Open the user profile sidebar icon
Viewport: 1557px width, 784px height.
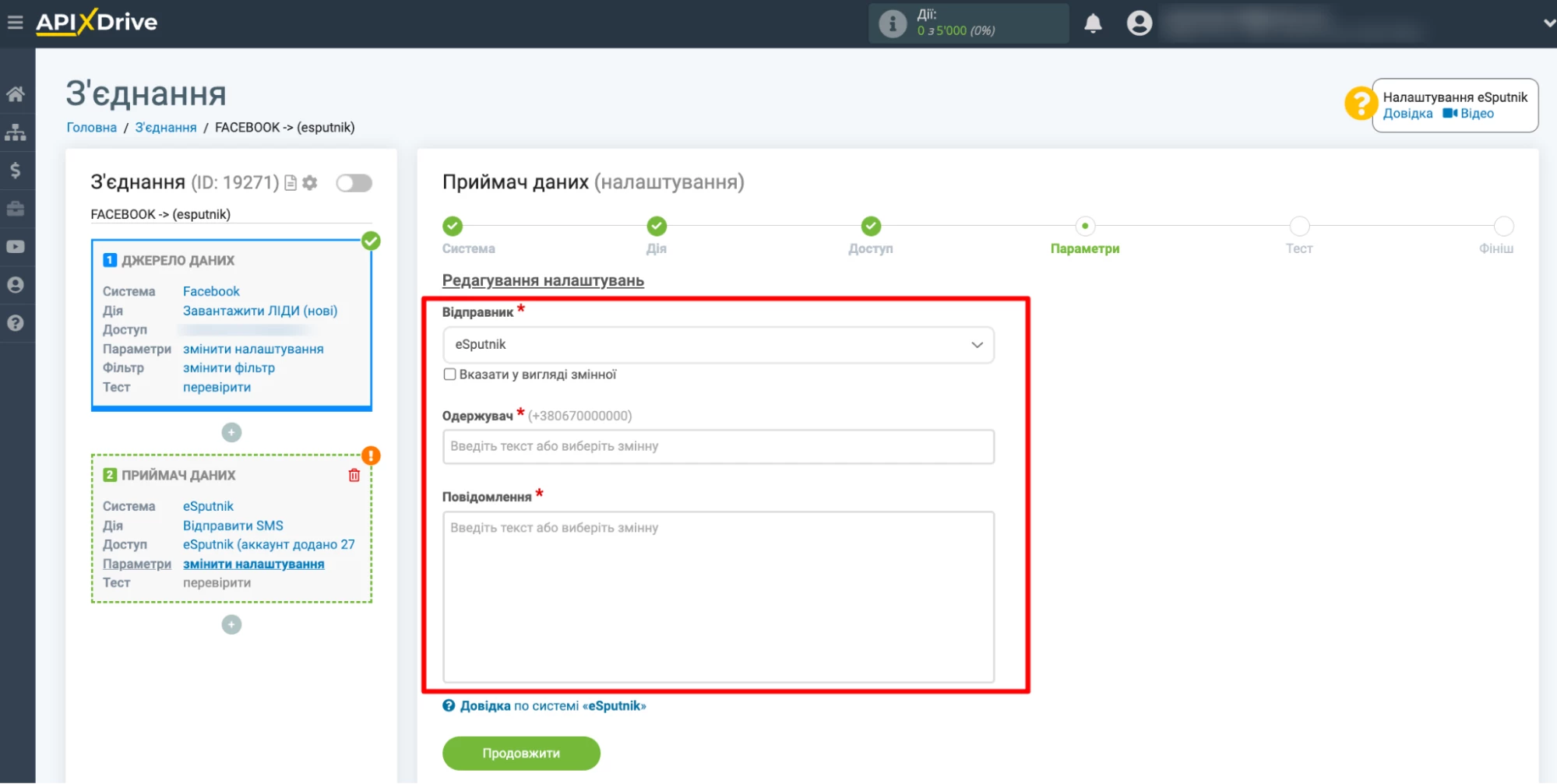click(16, 285)
